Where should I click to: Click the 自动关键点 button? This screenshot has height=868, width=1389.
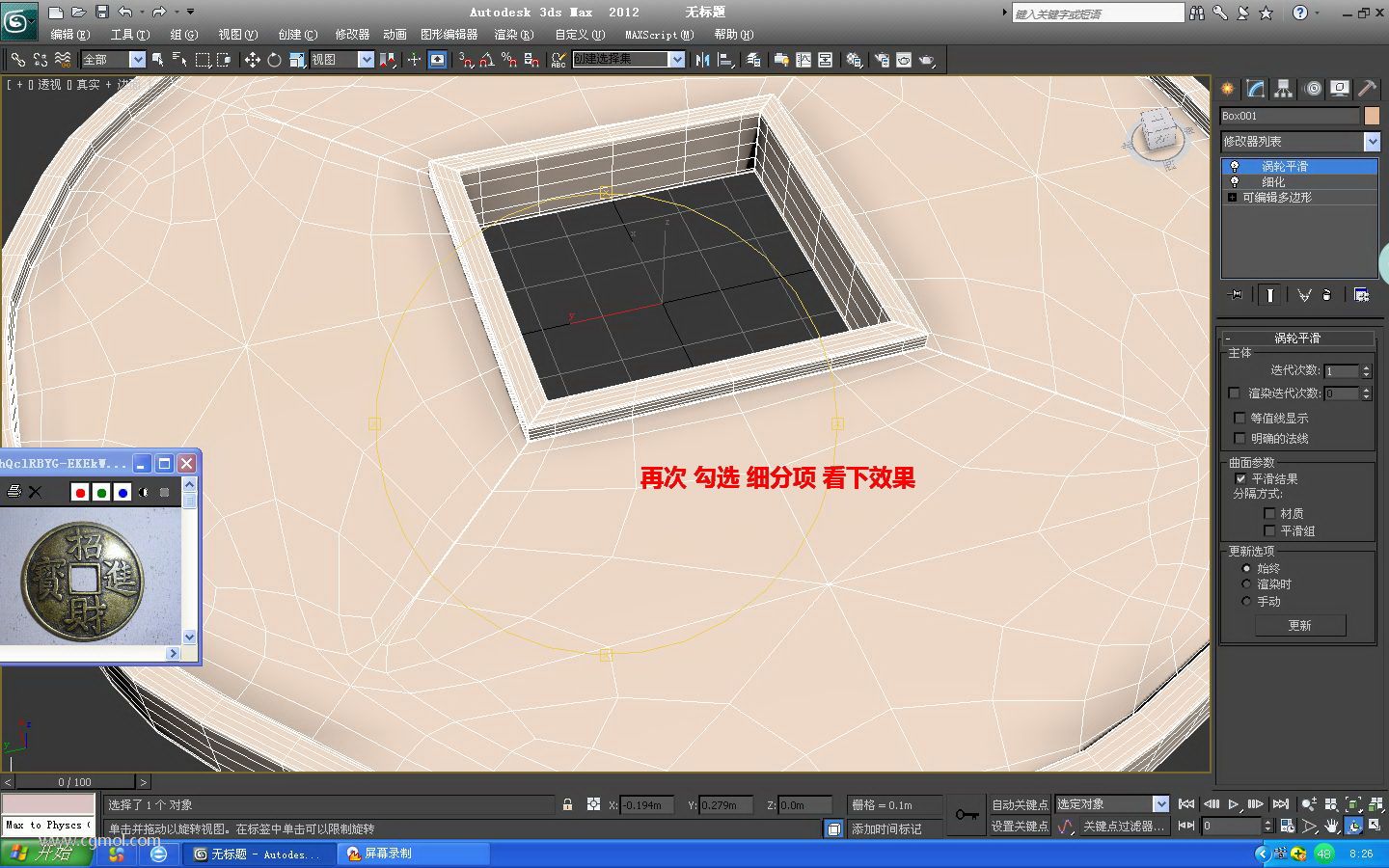point(1020,804)
